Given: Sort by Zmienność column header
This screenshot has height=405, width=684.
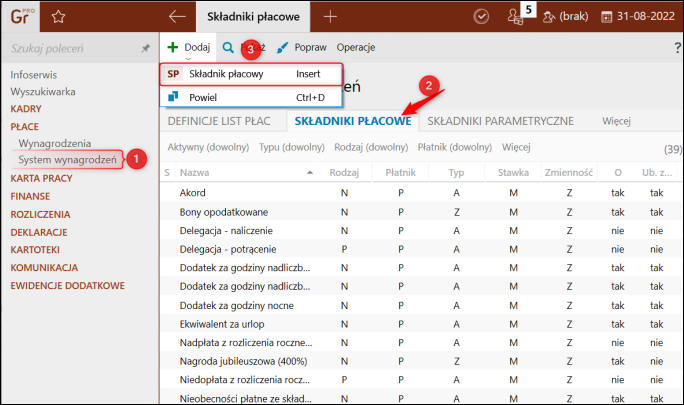Looking at the screenshot, I should coord(568,172).
